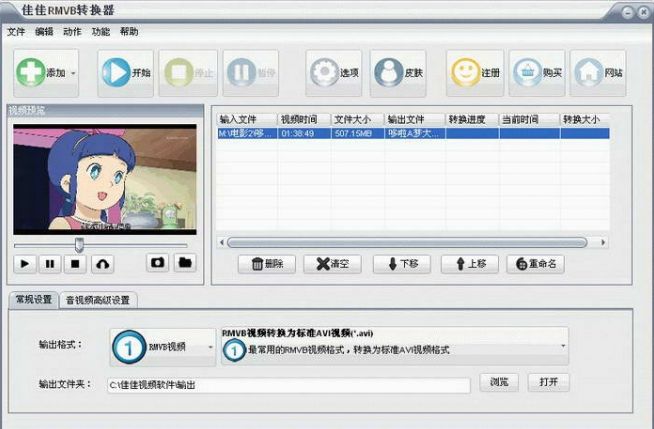Open the 帮助 menu
Viewport: 654px width, 429px height.
(129, 32)
